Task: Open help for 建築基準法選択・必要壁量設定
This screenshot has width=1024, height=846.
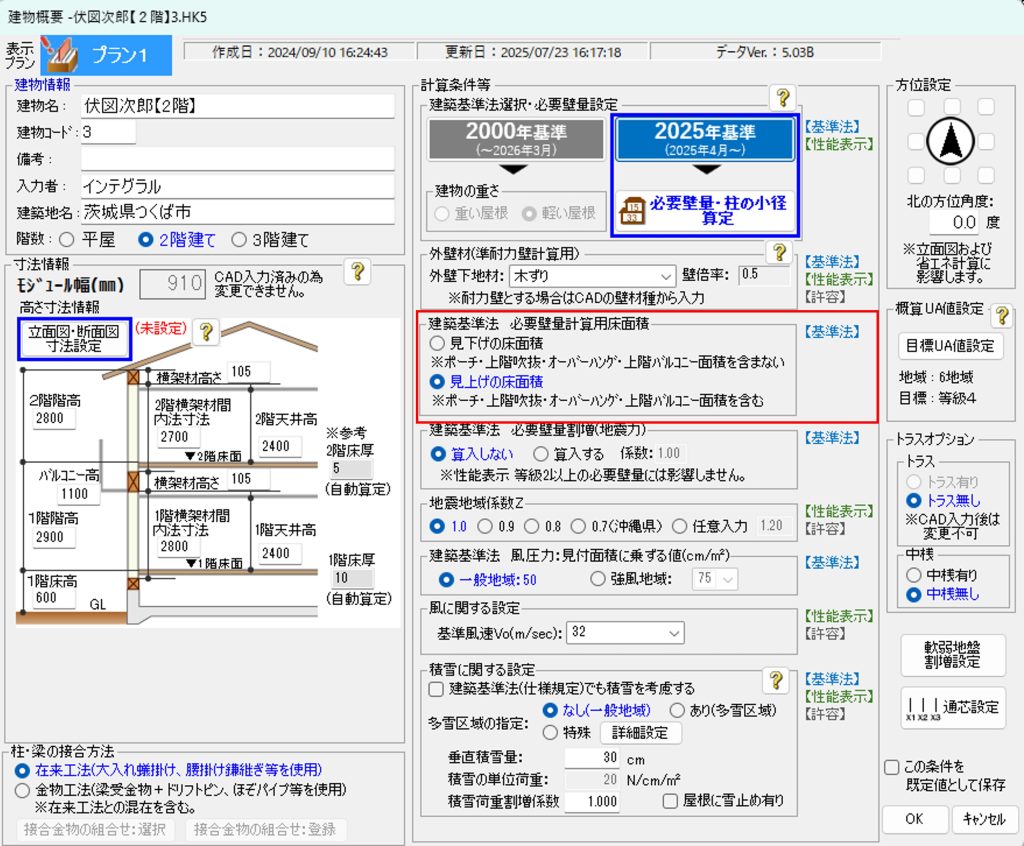Action: [x=782, y=97]
